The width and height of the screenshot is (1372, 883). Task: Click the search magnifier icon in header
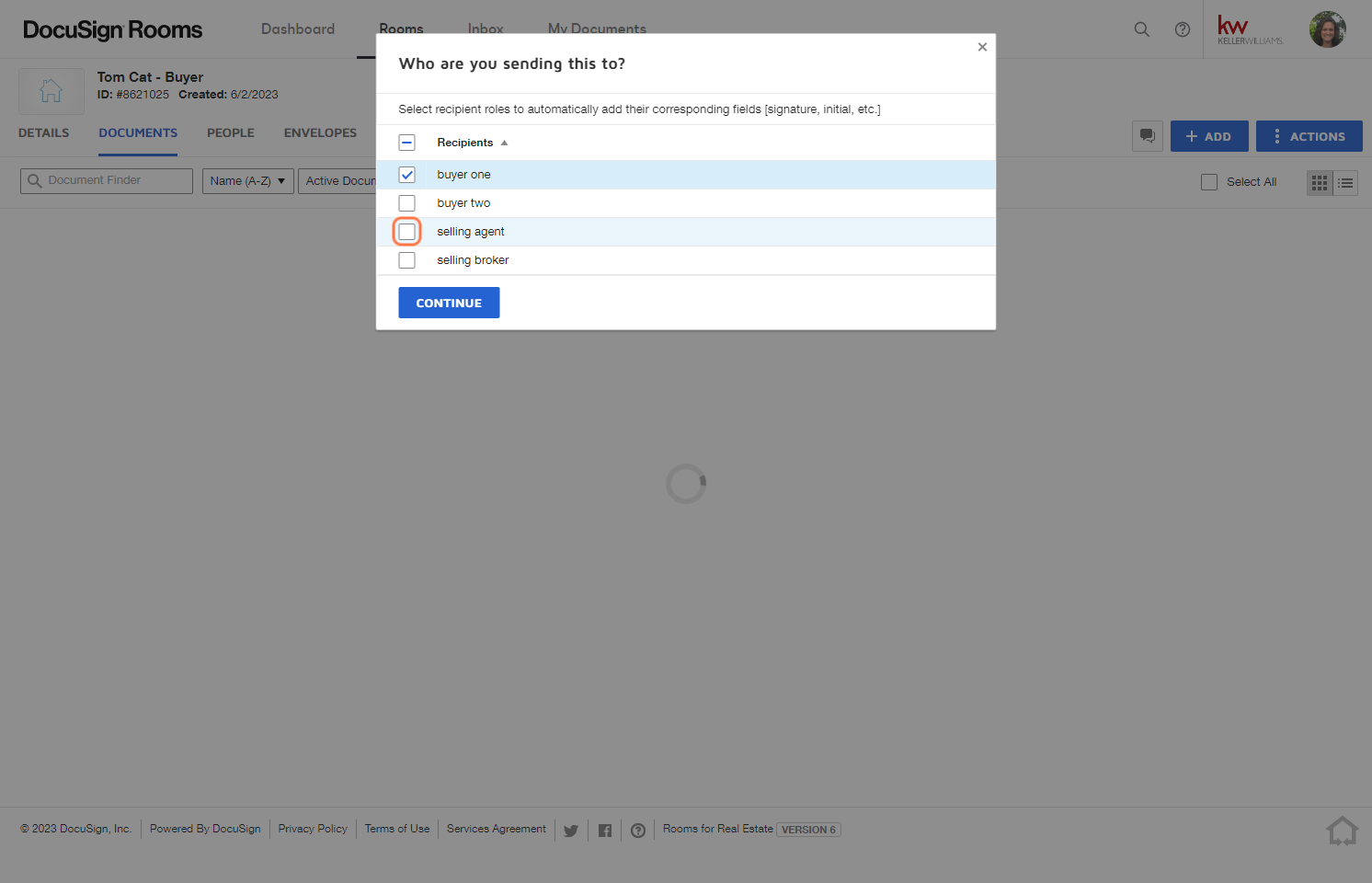(1141, 29)
